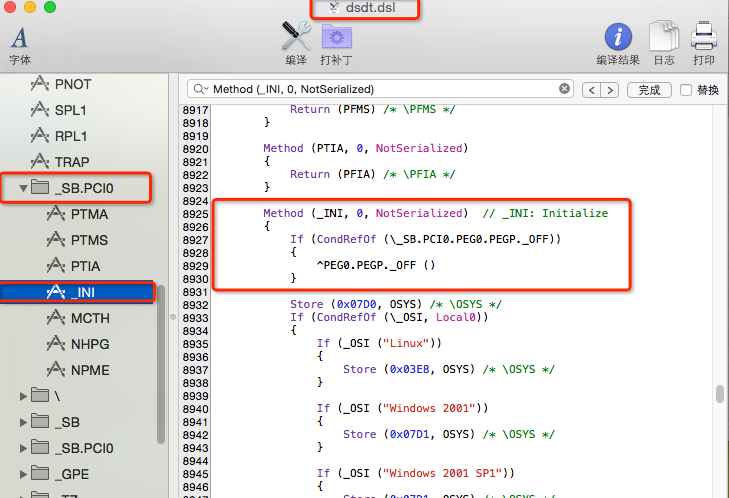Go to the next search match

[x=610, y=90]
